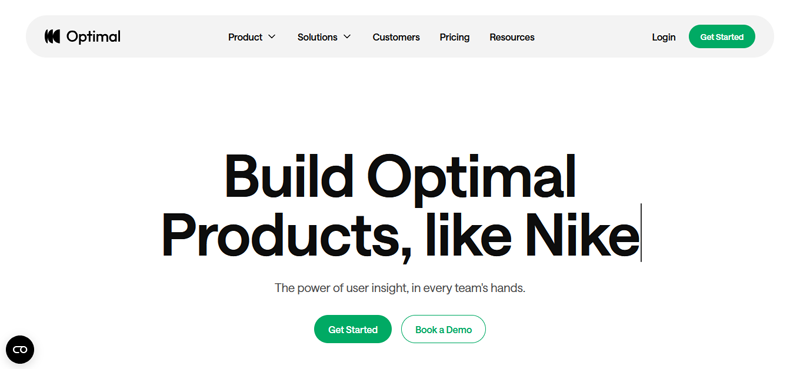
Task: Click Get Started in the navigation bar
Action: [x=721, y=37]
